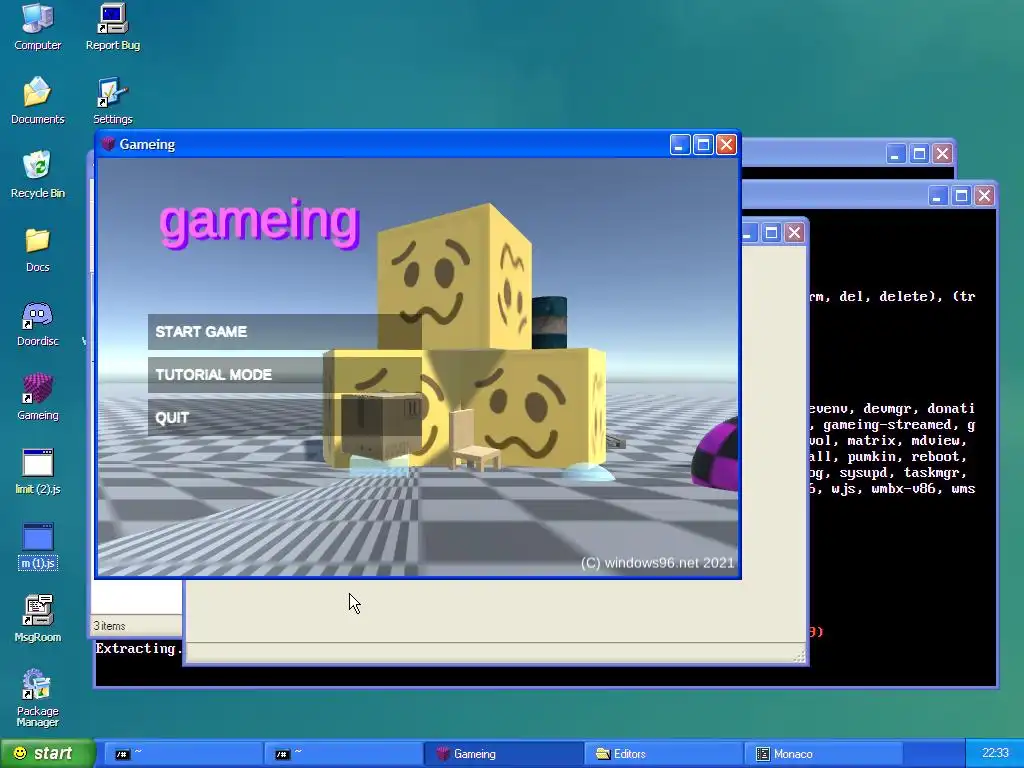Switch to the second terminal taskbar entry
This screenshot has width=1024, height=768.
tap(343, 754)
